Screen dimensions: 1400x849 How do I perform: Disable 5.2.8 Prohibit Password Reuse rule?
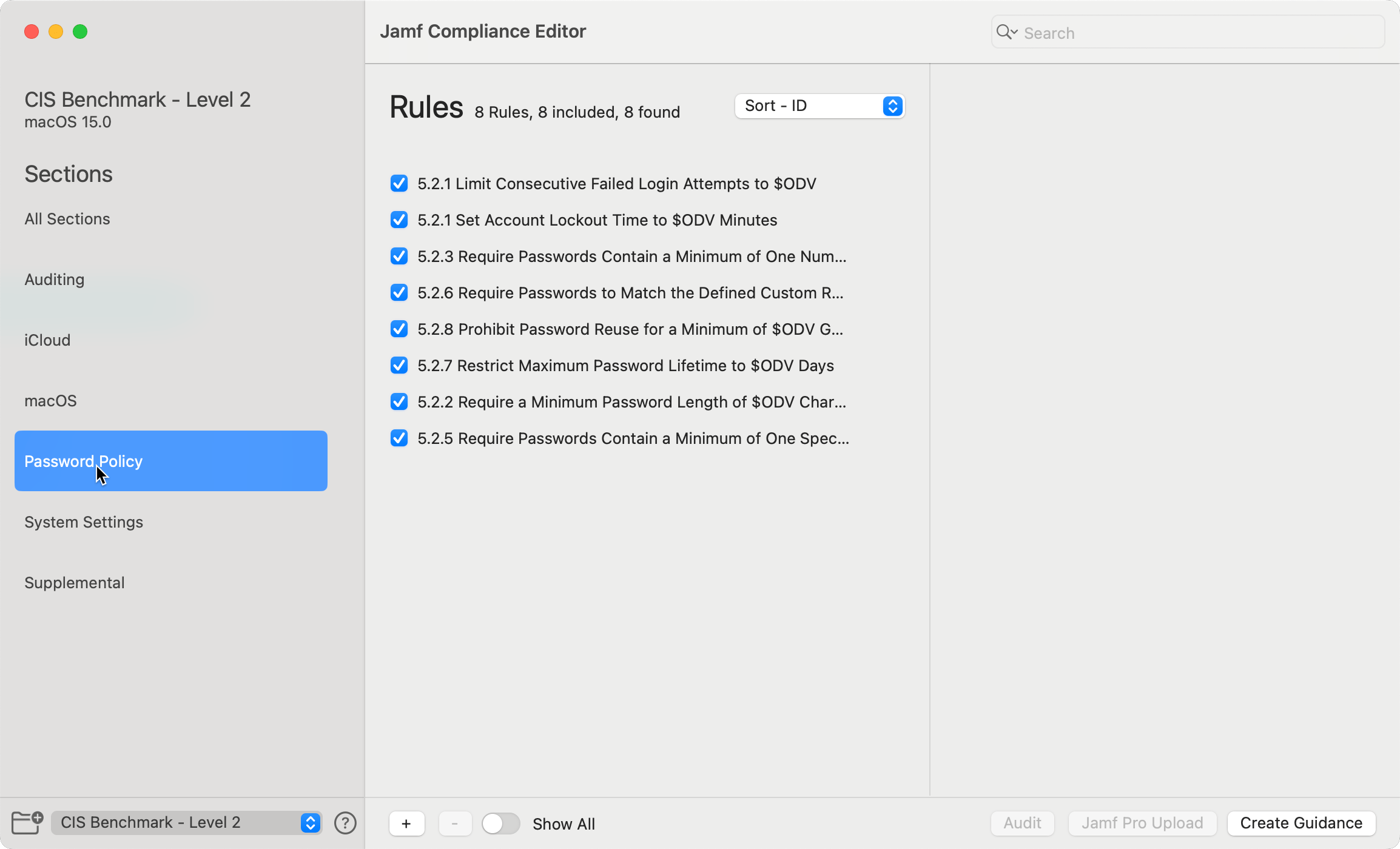399,329
